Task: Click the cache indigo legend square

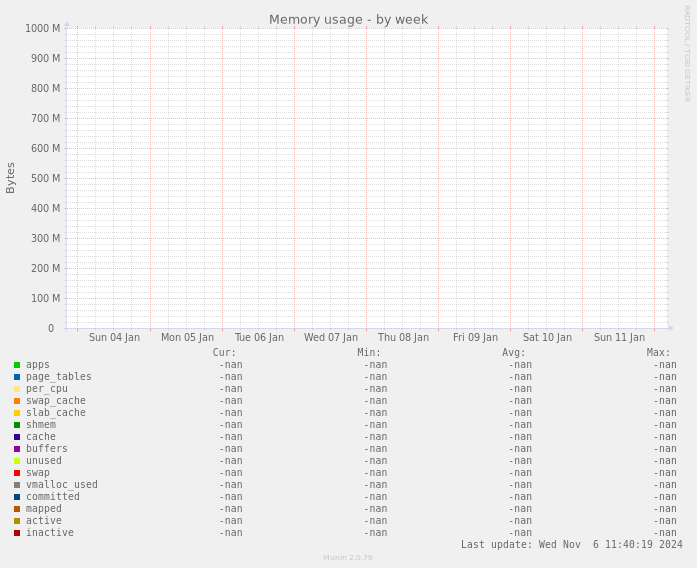Action: [17, 437]
